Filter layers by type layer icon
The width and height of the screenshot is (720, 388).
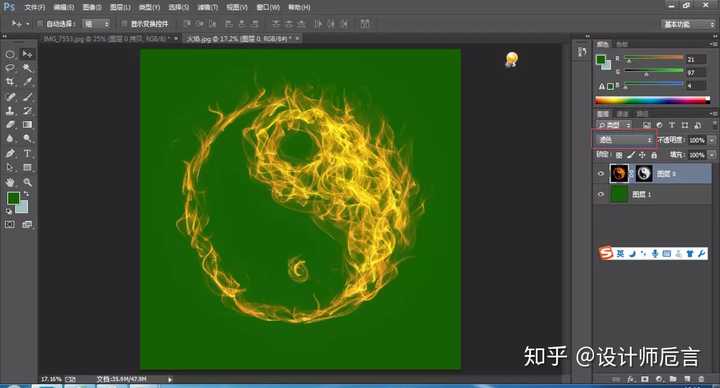click(672, 125)
